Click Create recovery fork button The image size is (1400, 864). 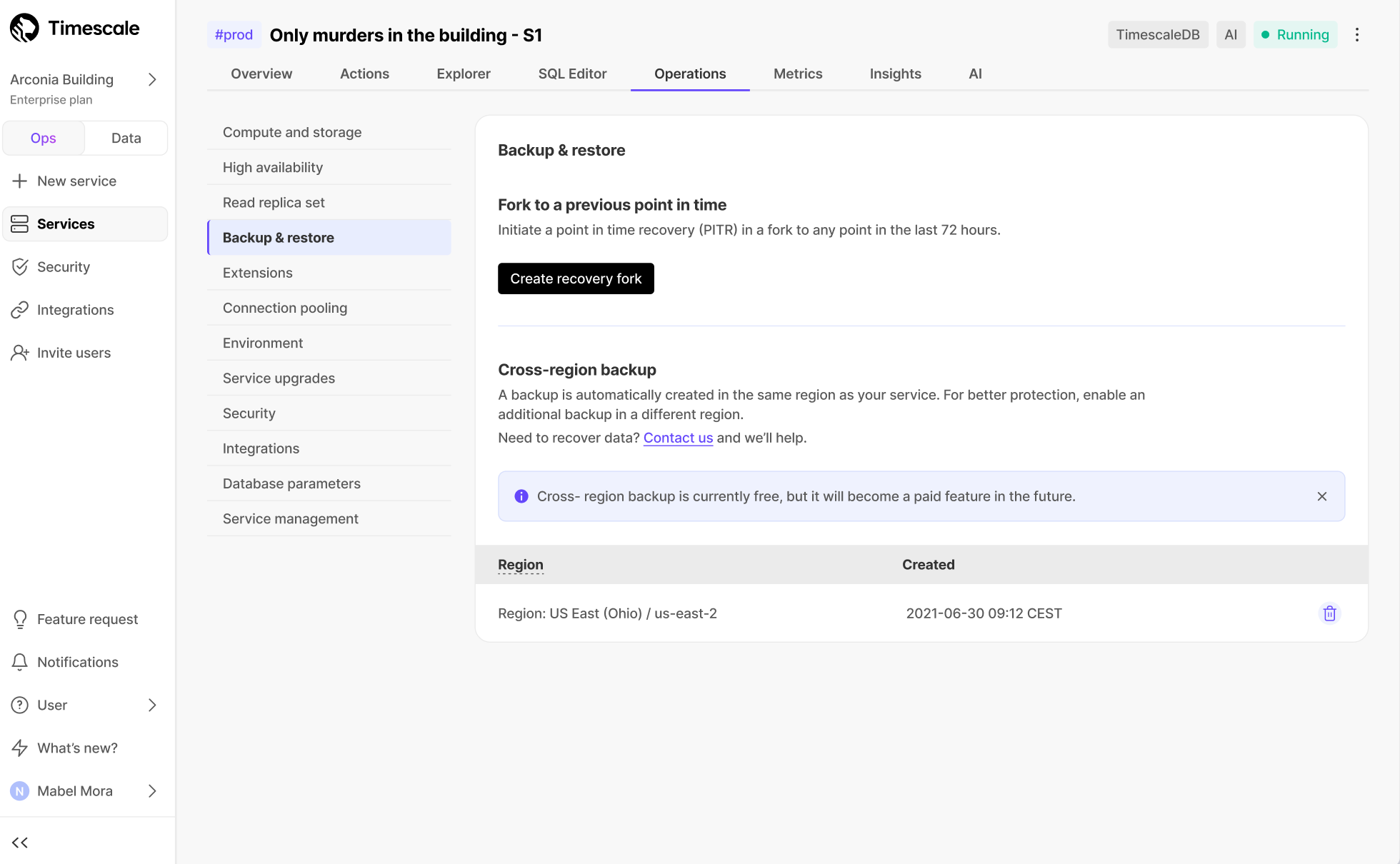click(x=576, y=278)
